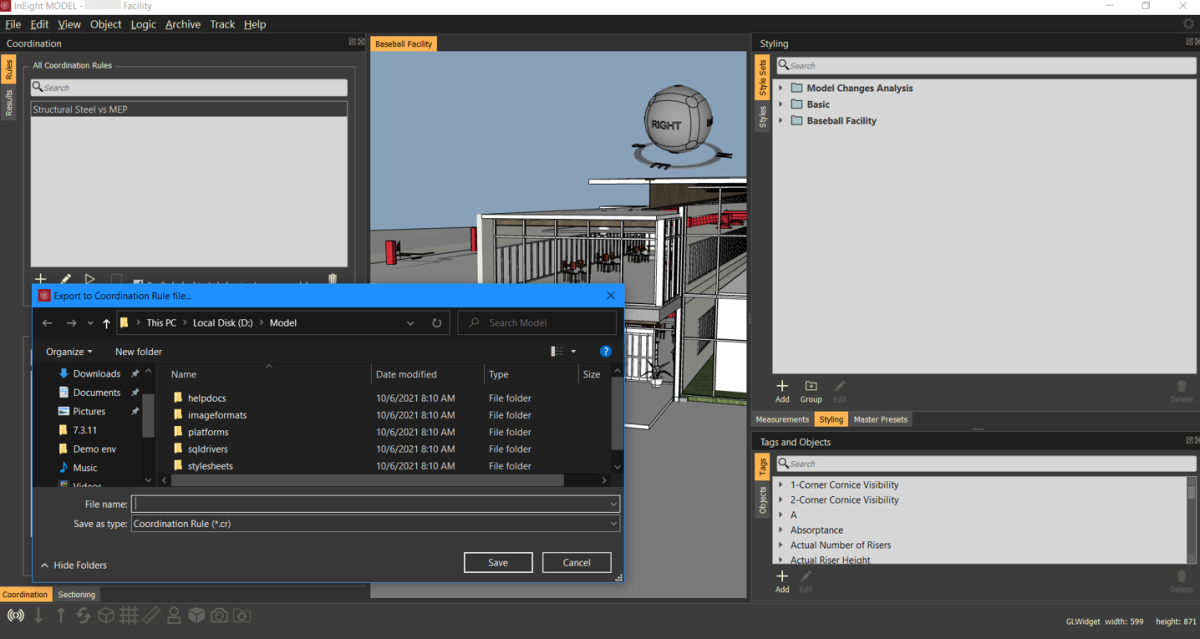
Task: Open the Archive menu
Action: click(x=182, y=24)
